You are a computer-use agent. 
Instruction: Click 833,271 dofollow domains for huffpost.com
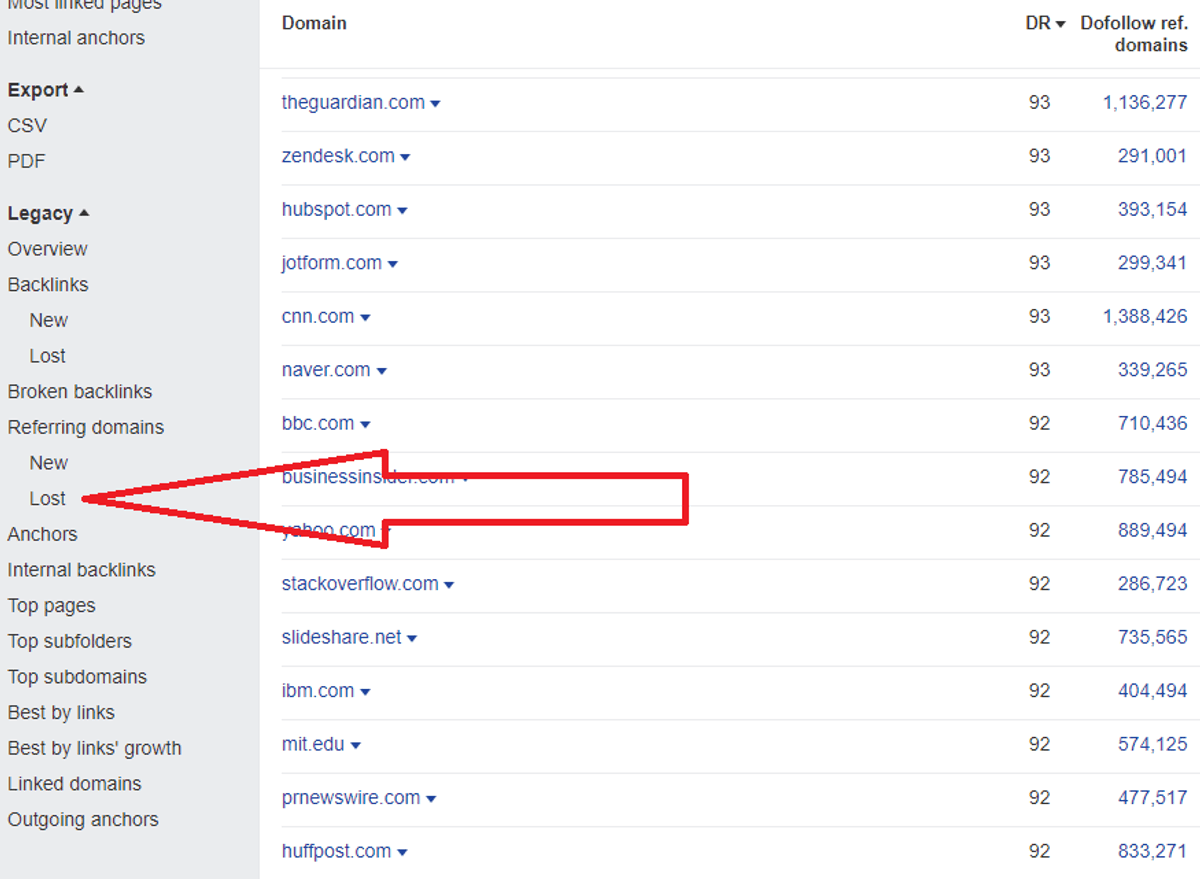[x=1153, y=852]
